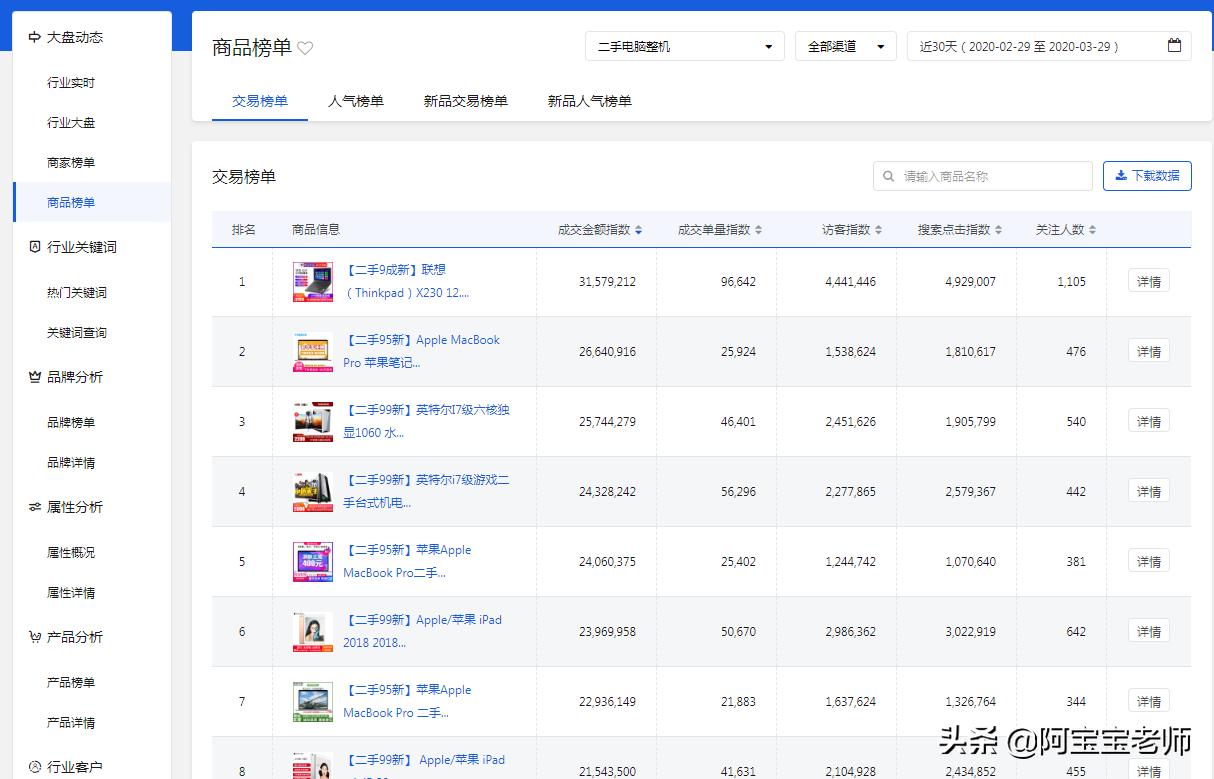Expand the 全部渠道 channel dropdown
Image resolution: width=1214 pixels, height=779 pixels.
click(x=845, y=45)
